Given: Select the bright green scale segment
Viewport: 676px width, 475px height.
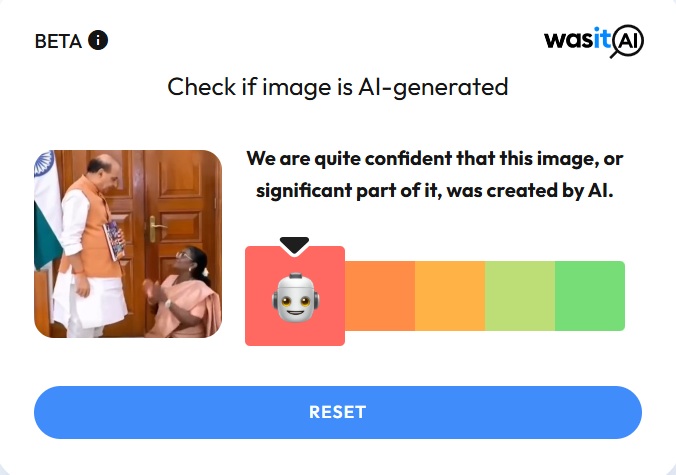Looking at the screenshot, I should pos(590,296).
